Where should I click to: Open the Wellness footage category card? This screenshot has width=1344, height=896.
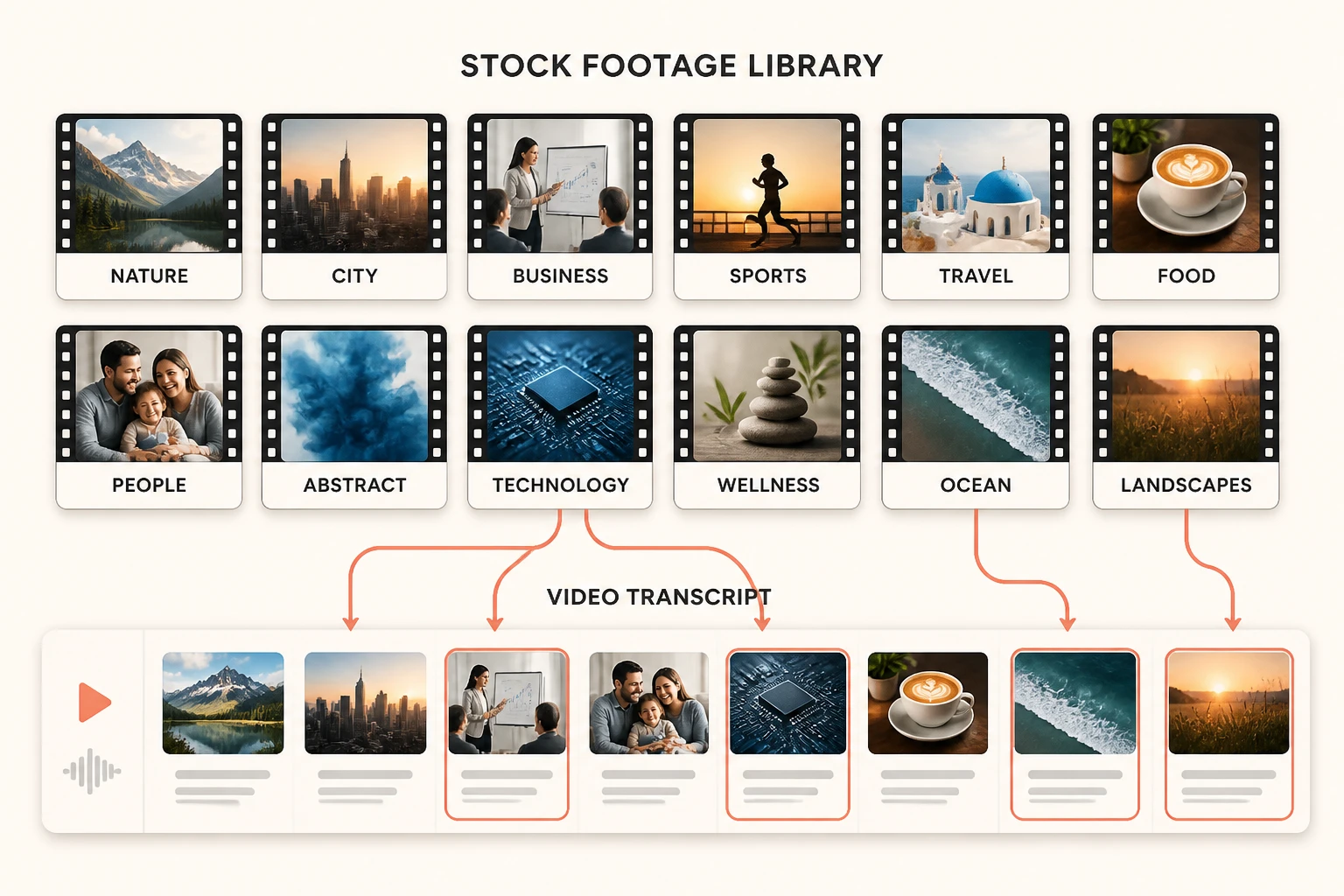[x=766, y=417]
